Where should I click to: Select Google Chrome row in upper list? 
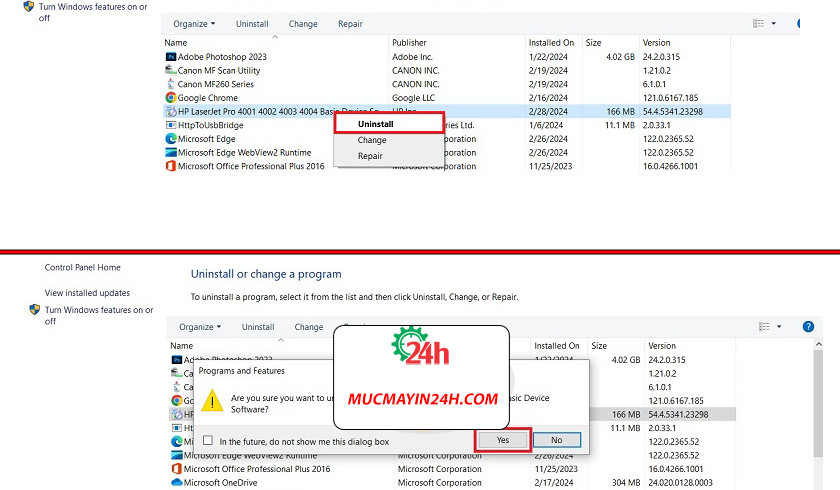point(446,97)
